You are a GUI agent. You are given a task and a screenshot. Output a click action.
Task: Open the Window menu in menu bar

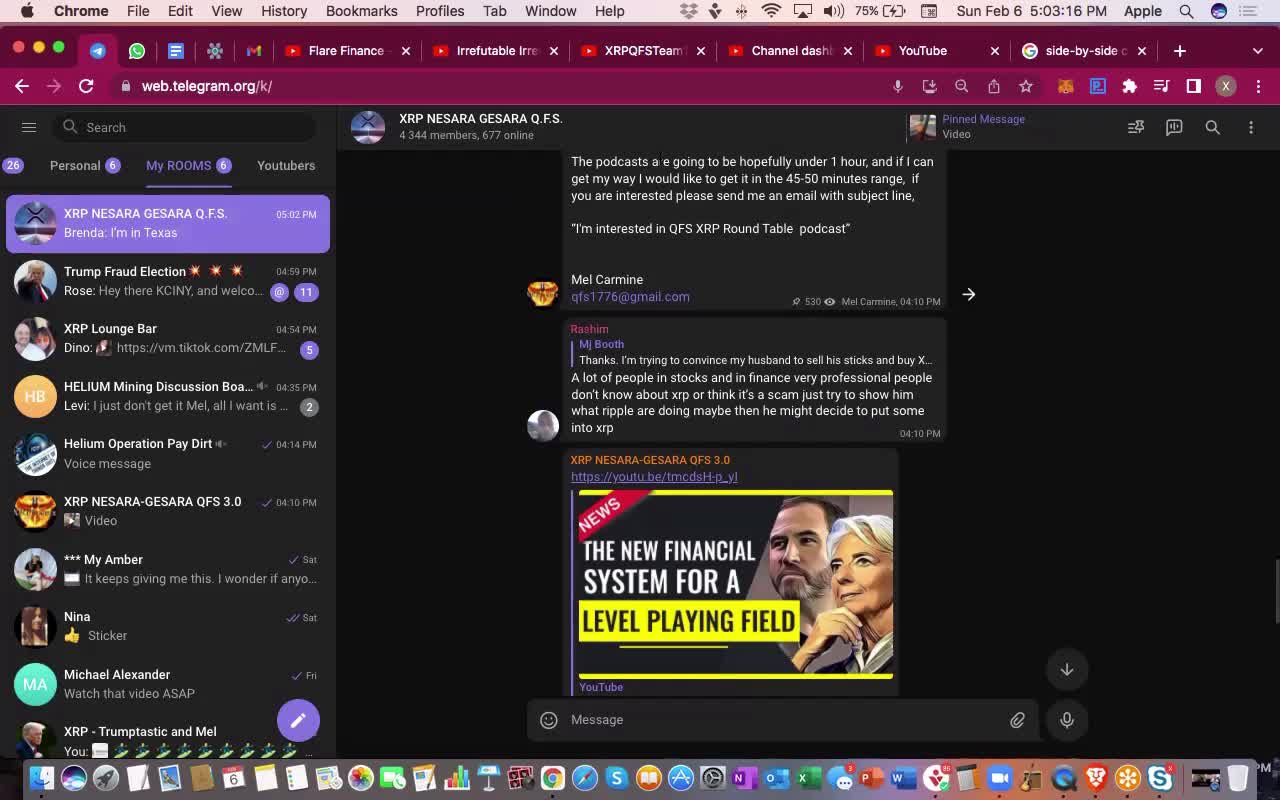tap(551, 11)
